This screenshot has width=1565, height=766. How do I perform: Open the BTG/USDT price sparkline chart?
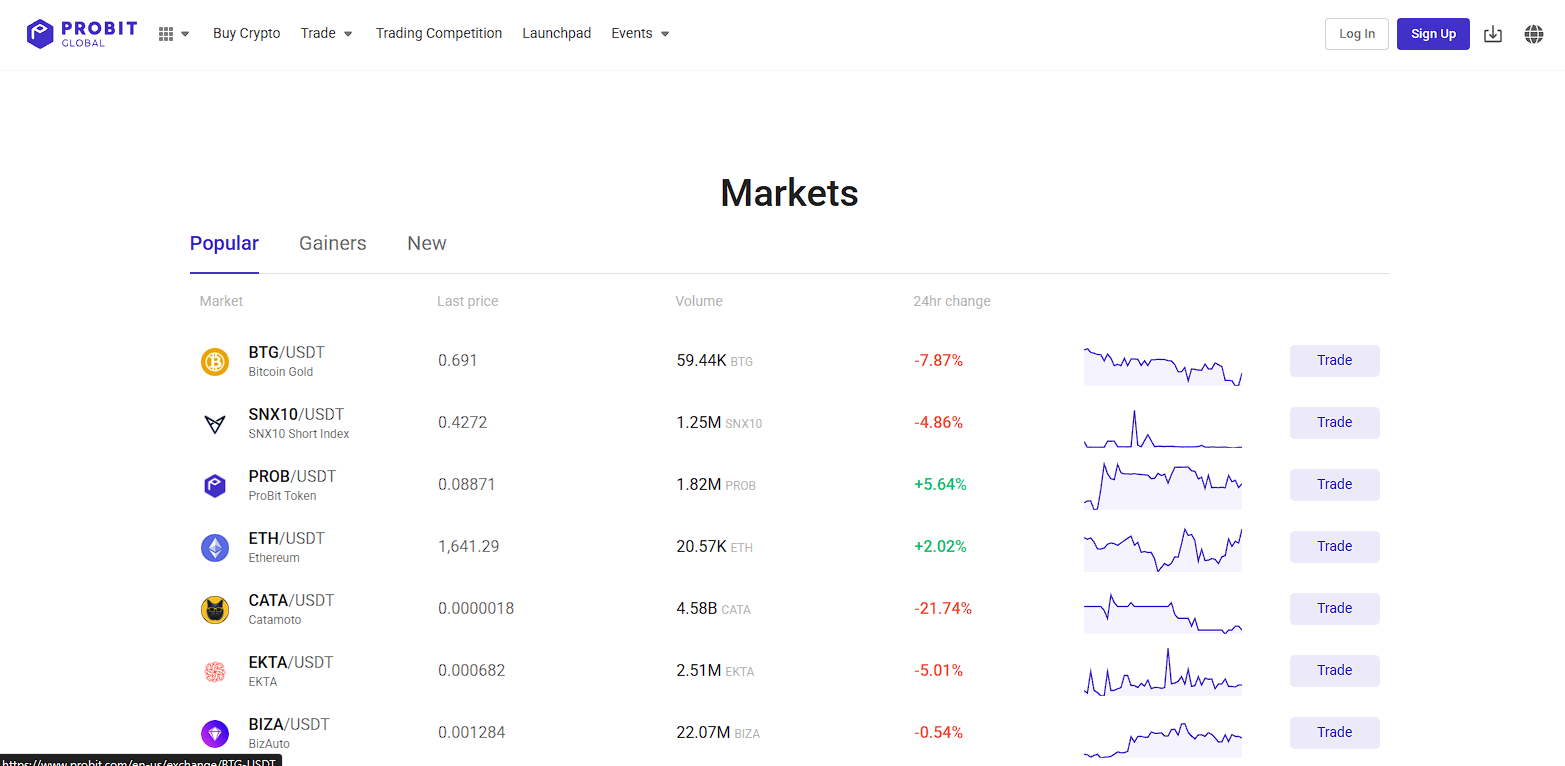coord(1163,366)
